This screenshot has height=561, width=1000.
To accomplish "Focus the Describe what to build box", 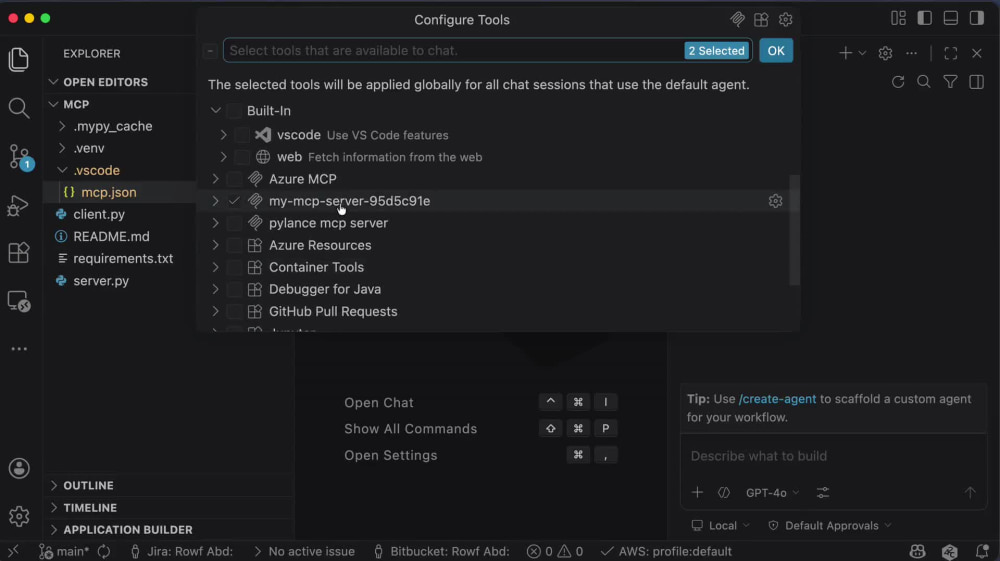I will (x=834, y=456).
